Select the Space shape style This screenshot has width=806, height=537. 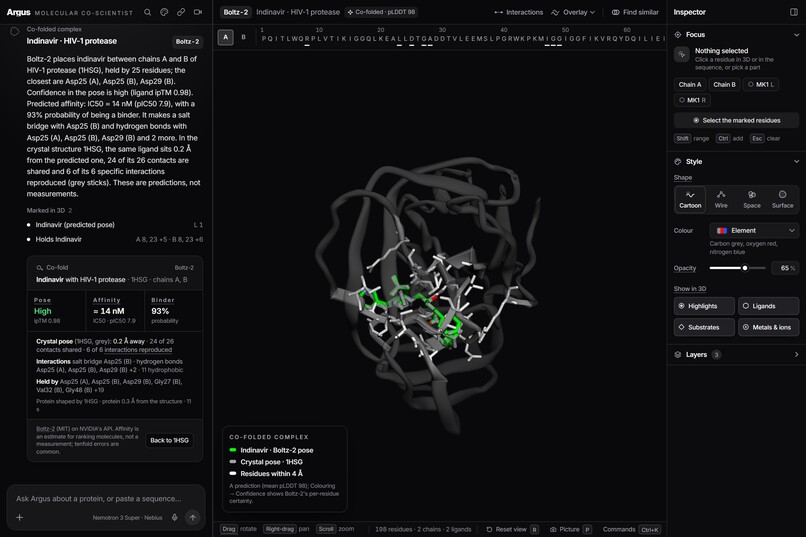[x=752, y=199]
